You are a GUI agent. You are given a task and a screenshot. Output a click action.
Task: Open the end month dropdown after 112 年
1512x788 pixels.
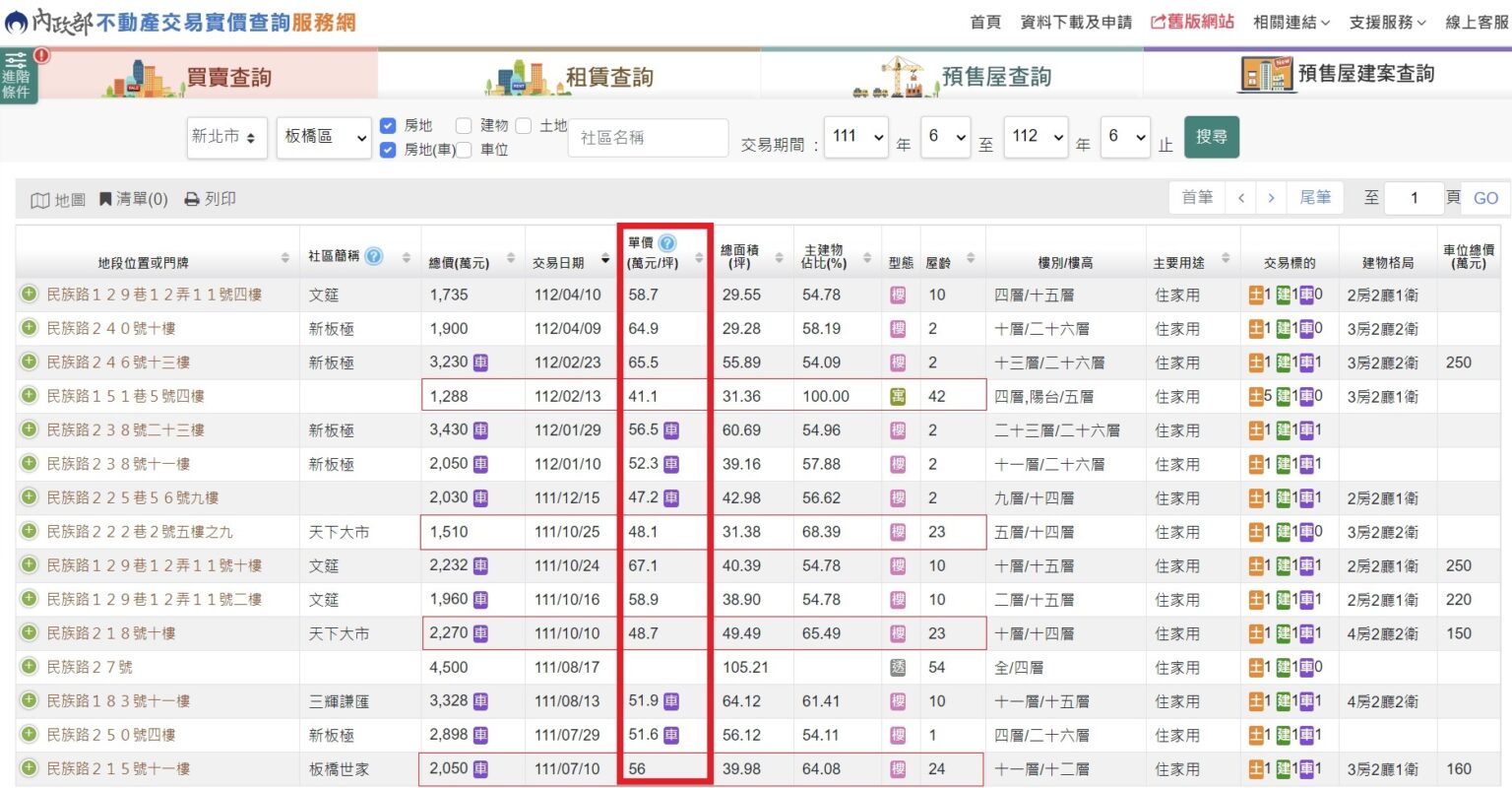point(1125,137)
